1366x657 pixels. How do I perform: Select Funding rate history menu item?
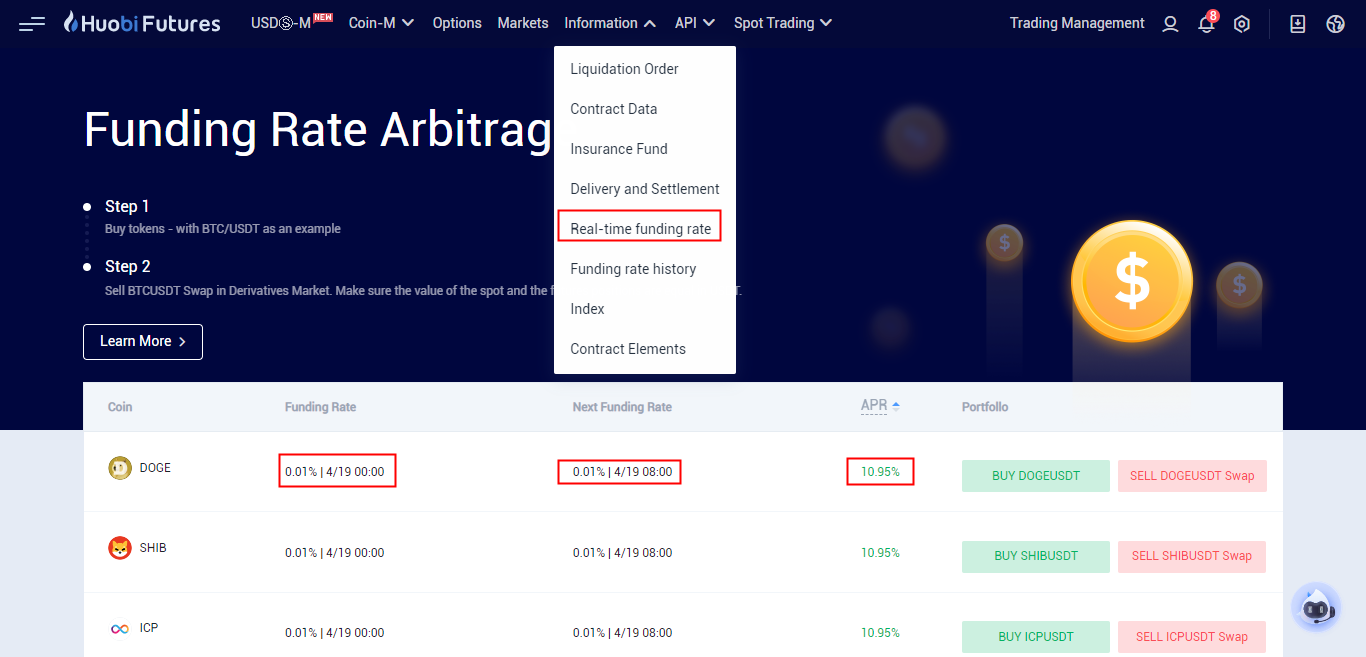[x=633, y=269]
